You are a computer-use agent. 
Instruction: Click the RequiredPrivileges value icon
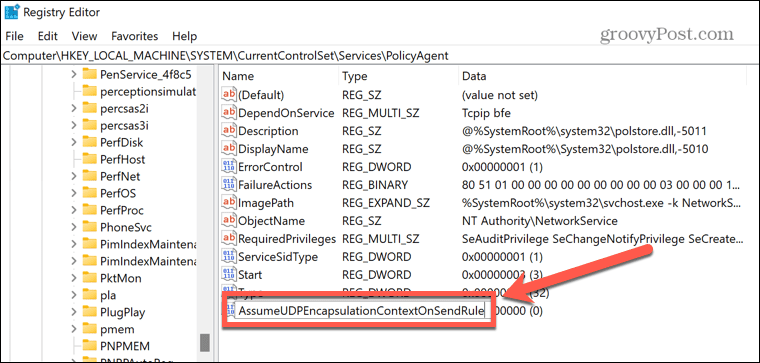(x=228, y=238)
